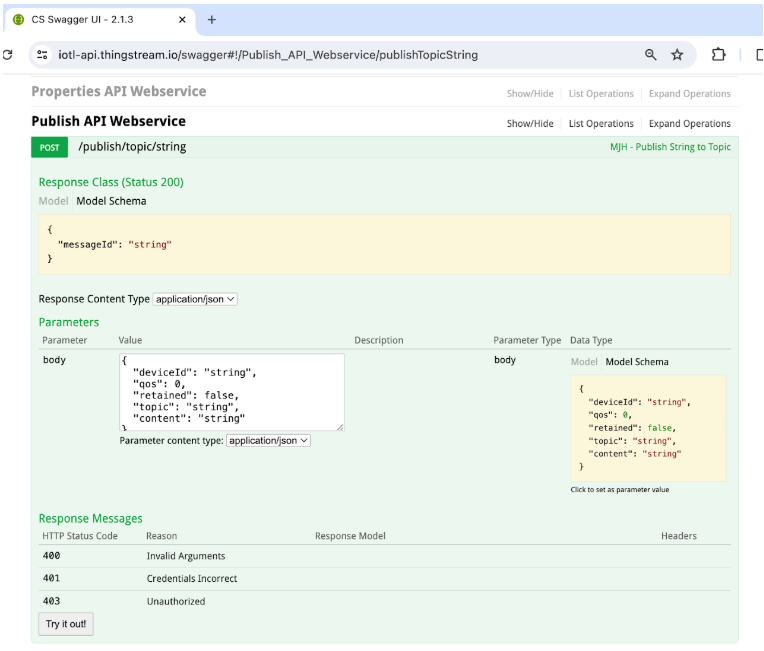764x651 pixels.
Task: Click the Credentials Incorrect reason text
Action: (191, 578)
